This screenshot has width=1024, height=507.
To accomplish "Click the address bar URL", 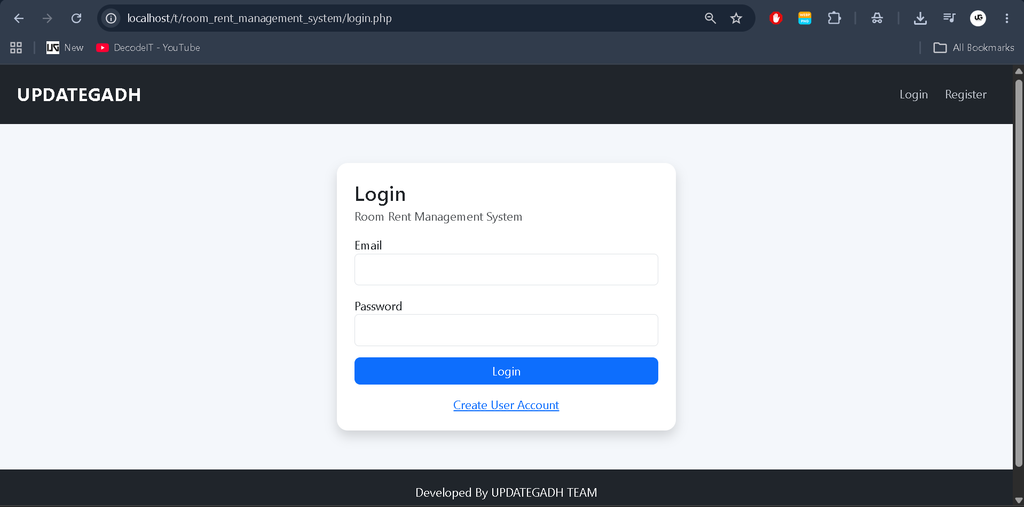I will tap(260, 18).
